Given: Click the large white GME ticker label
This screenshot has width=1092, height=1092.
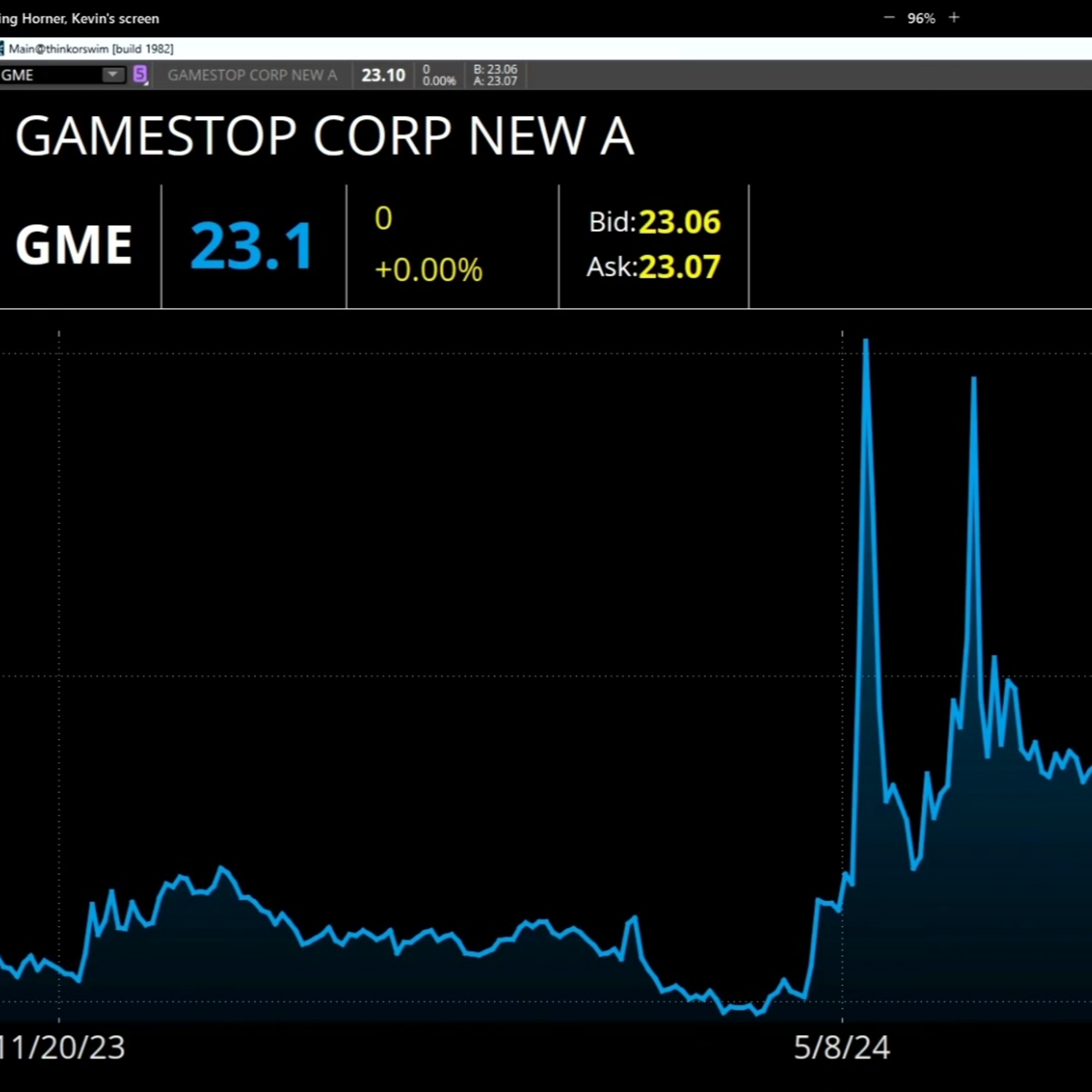Looking at the screenshot, I should (74, 244).
